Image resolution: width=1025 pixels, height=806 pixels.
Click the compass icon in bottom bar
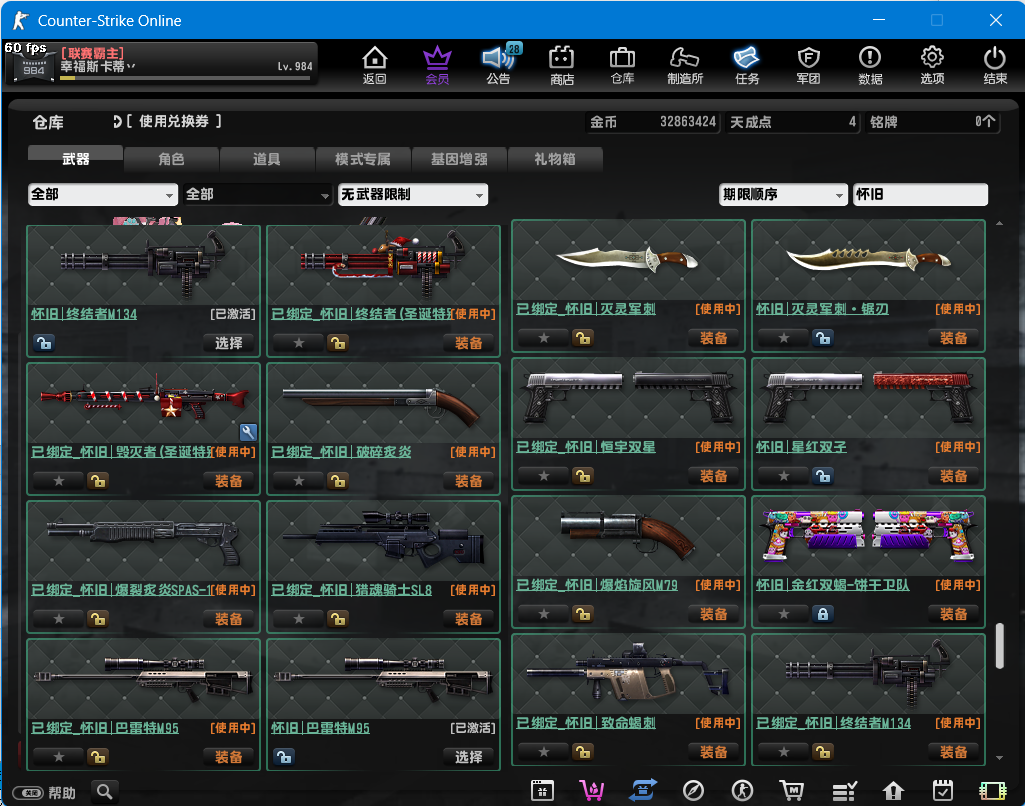click(693, 791)
